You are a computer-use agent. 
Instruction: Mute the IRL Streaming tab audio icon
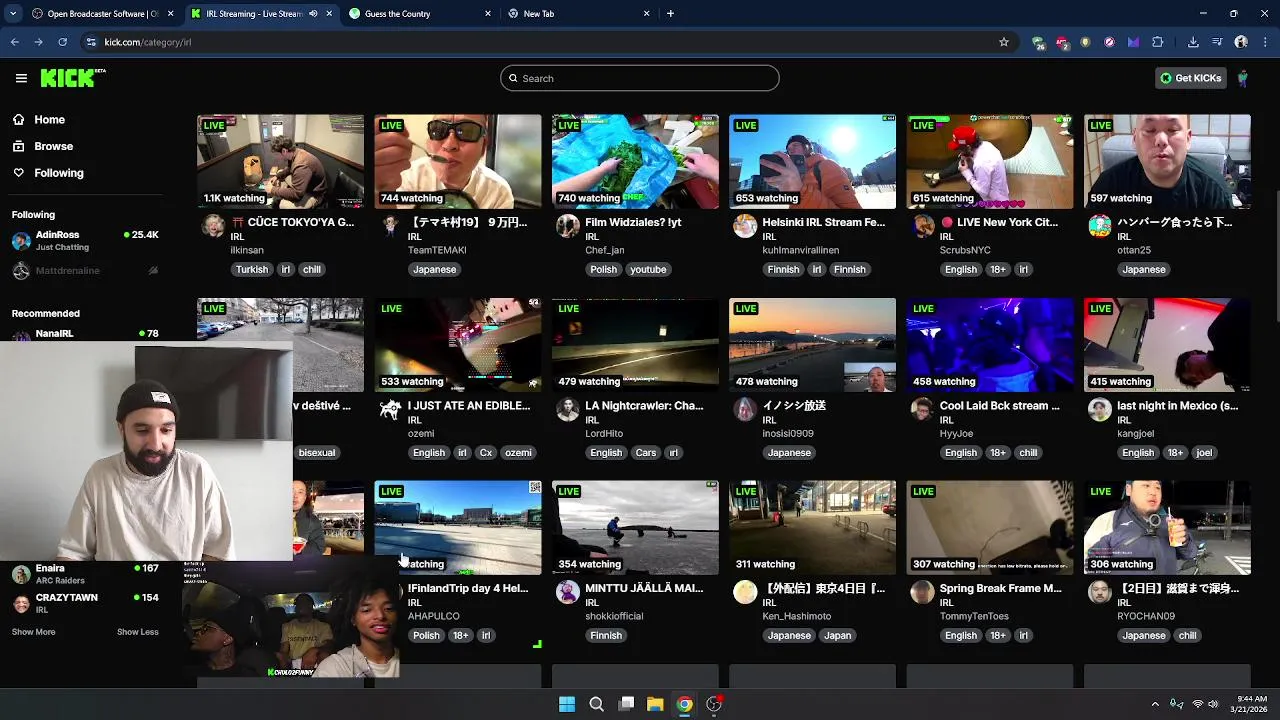point(314,14)
